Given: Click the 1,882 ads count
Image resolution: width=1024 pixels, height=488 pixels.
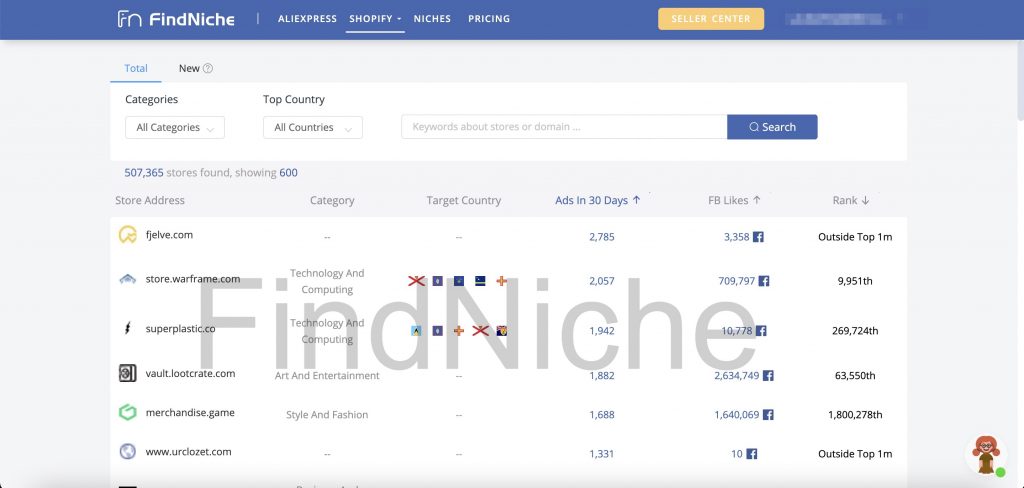Looking at the screenshot, I should (601, 376).
